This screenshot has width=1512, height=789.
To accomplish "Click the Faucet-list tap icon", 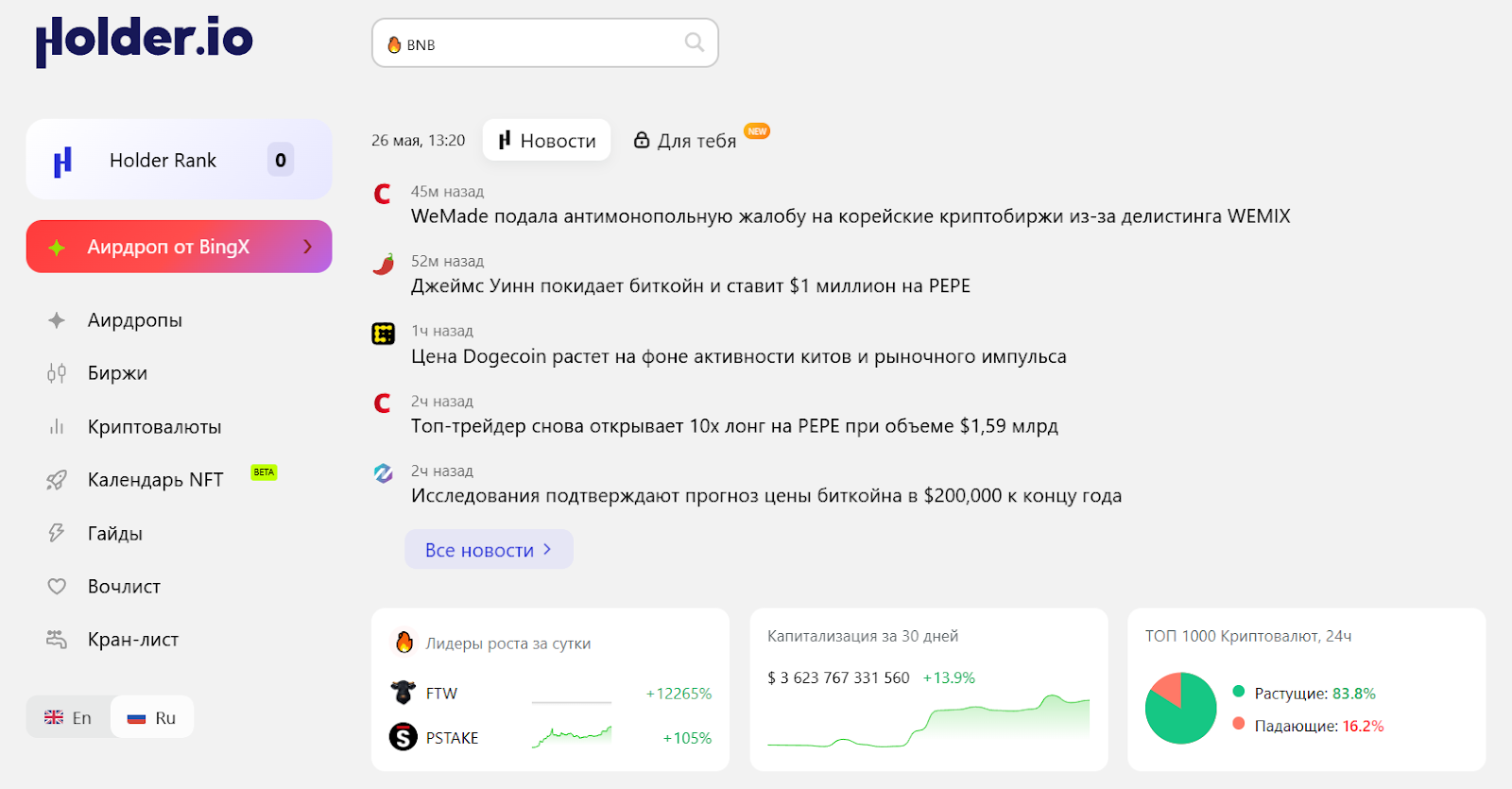I will [57, 640].
